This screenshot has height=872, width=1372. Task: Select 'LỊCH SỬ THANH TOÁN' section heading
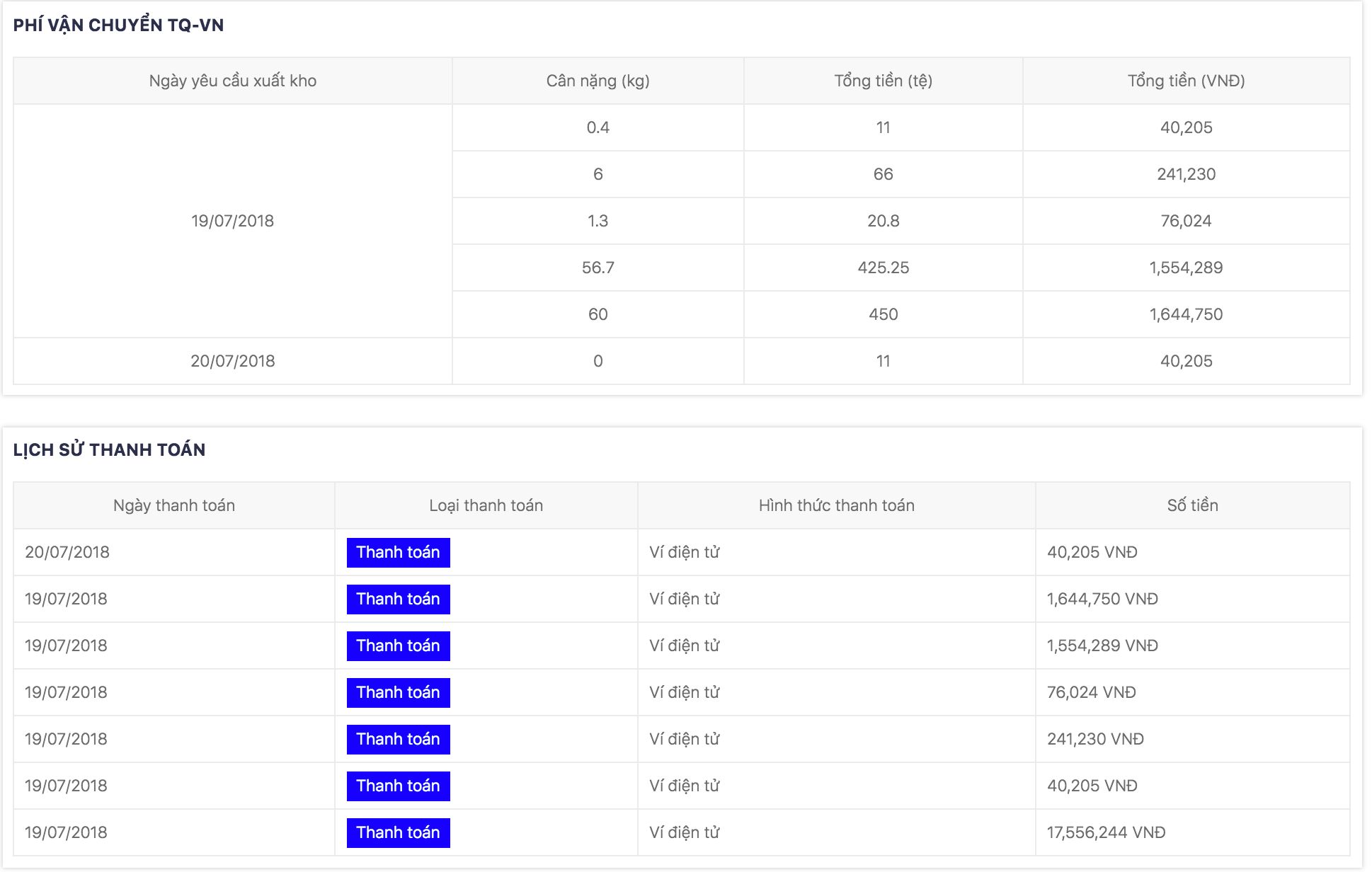pos(109,450)
